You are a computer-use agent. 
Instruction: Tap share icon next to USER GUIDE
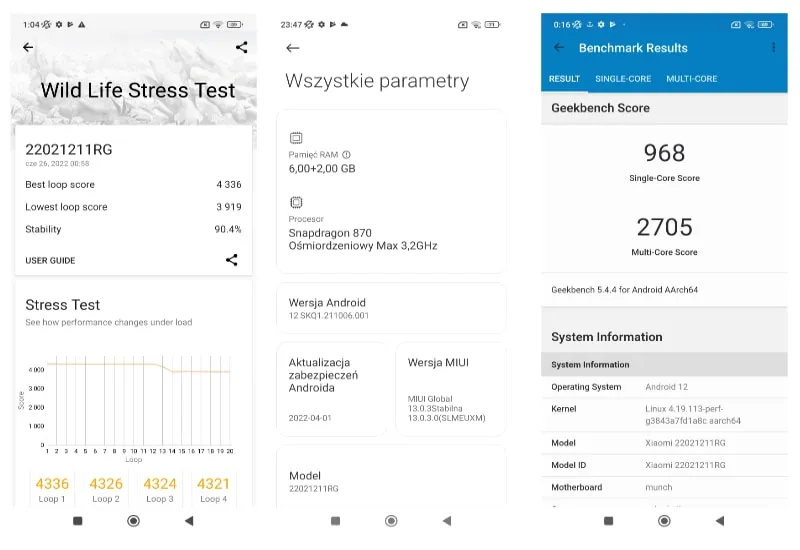231,260
